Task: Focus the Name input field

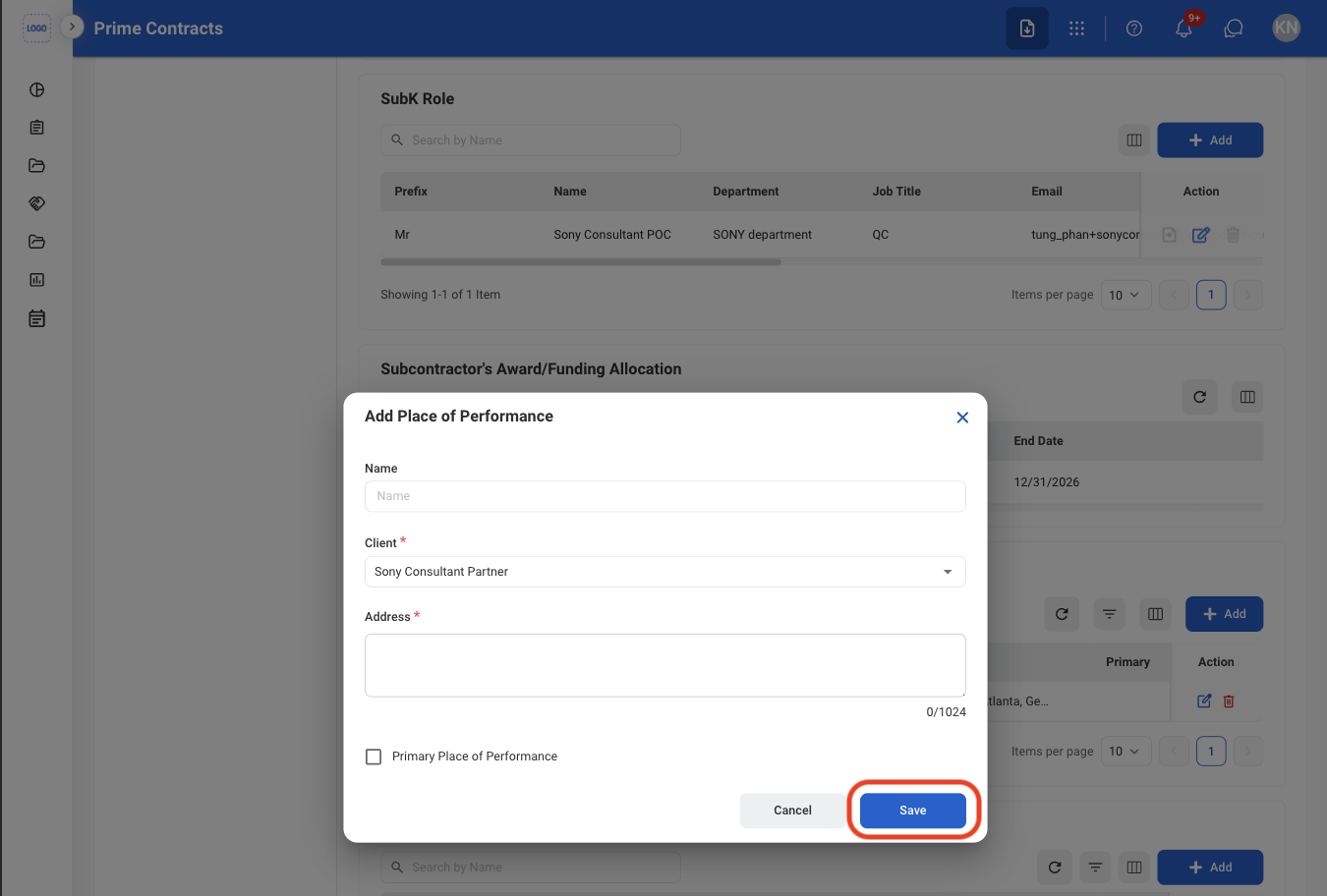Action: [x=664, y=496]
